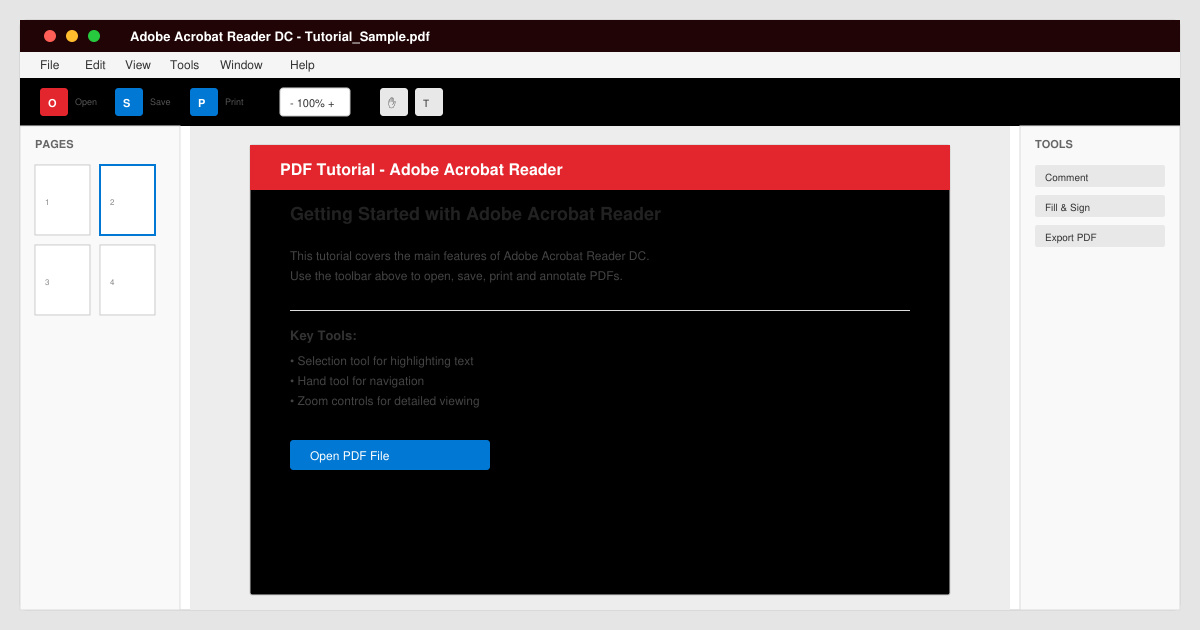Click the Export PDF button
Viewport: 1200px width, 630px height.
click(x=1100, y=236)
